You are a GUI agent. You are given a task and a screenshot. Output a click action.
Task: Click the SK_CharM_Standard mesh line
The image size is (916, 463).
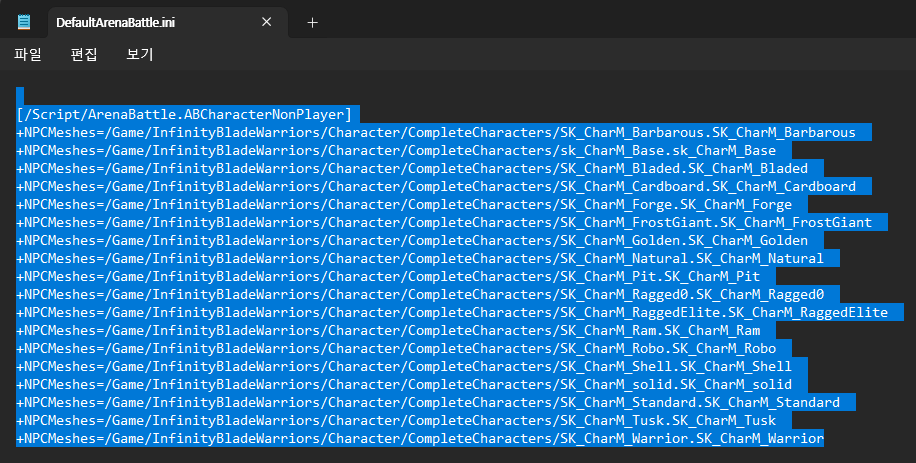click(x=428, y=403)
